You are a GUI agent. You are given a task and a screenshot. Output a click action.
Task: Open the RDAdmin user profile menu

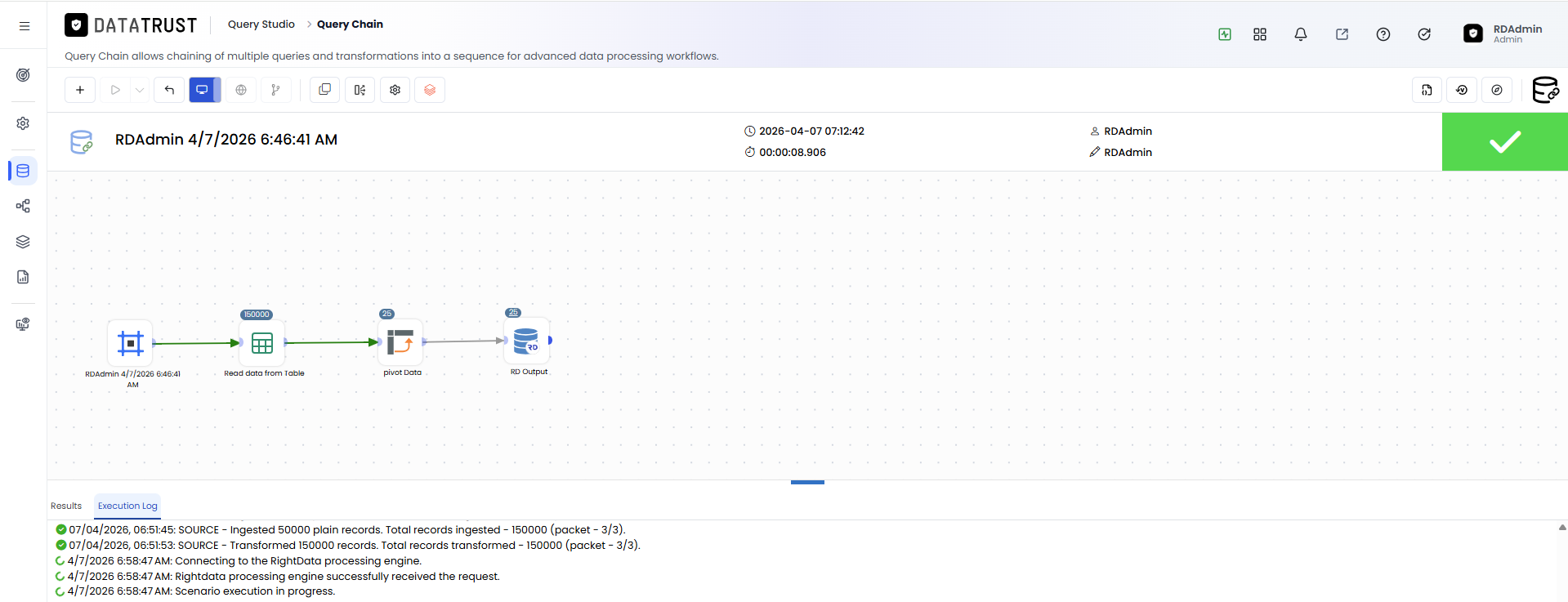click(1503, 33)
